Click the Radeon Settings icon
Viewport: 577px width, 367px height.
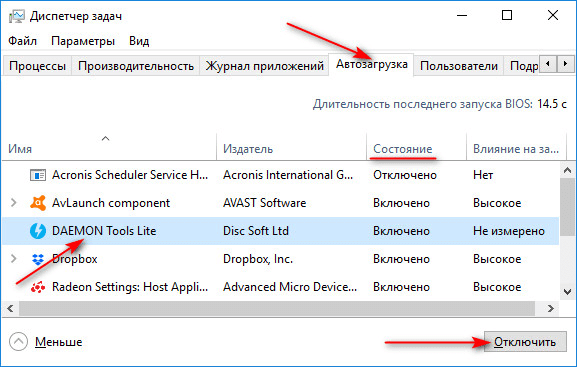pos(38,287)
